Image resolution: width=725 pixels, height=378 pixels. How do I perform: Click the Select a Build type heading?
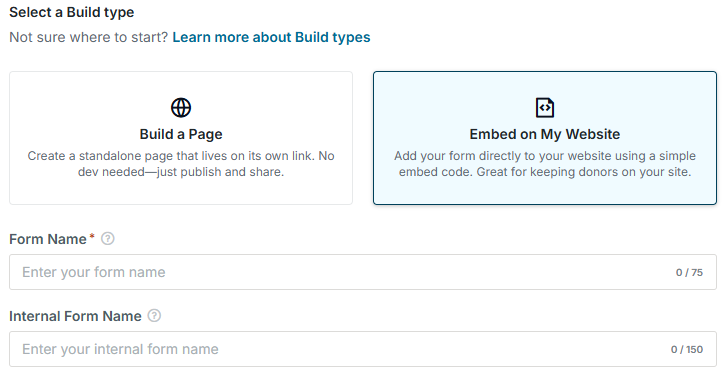[x=72, y=12]
